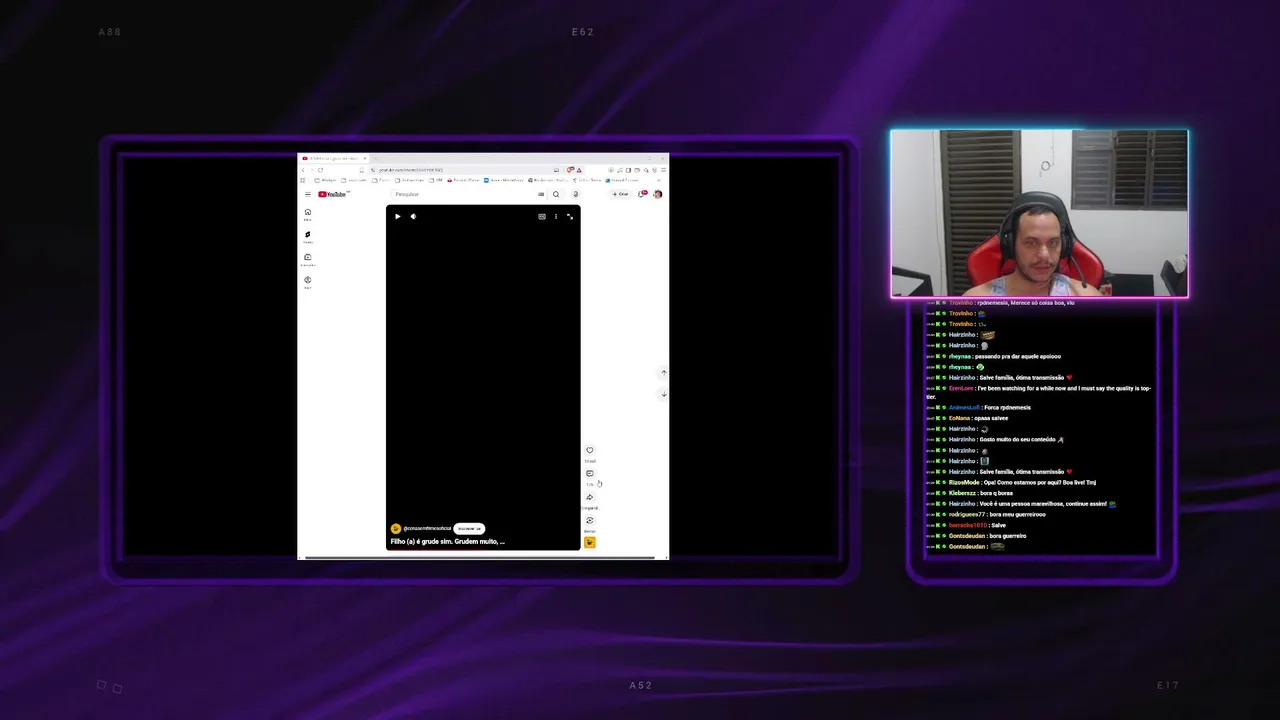Viewport: 1280px width, 720px height.
Task: Go to the next Short with down arrow
Action: pos(663,394)
